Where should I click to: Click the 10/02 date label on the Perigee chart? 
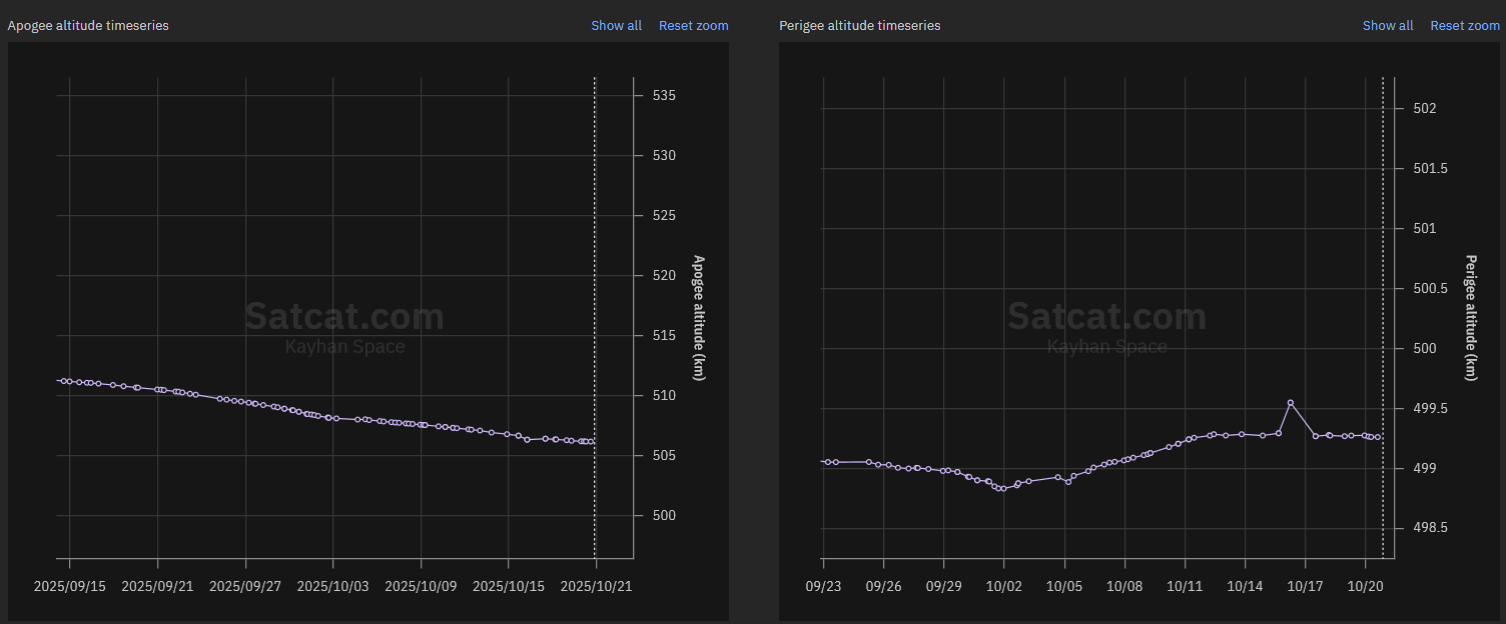click(1004, 586)
